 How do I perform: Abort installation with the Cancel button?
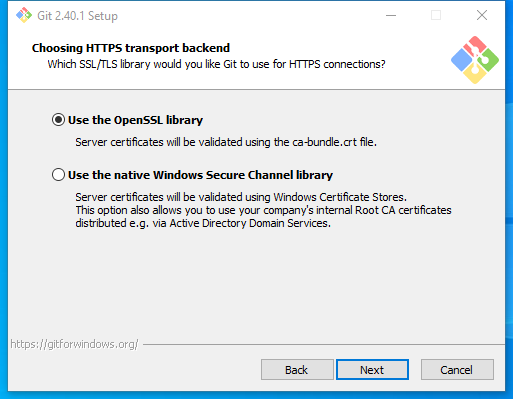(457, 369)
